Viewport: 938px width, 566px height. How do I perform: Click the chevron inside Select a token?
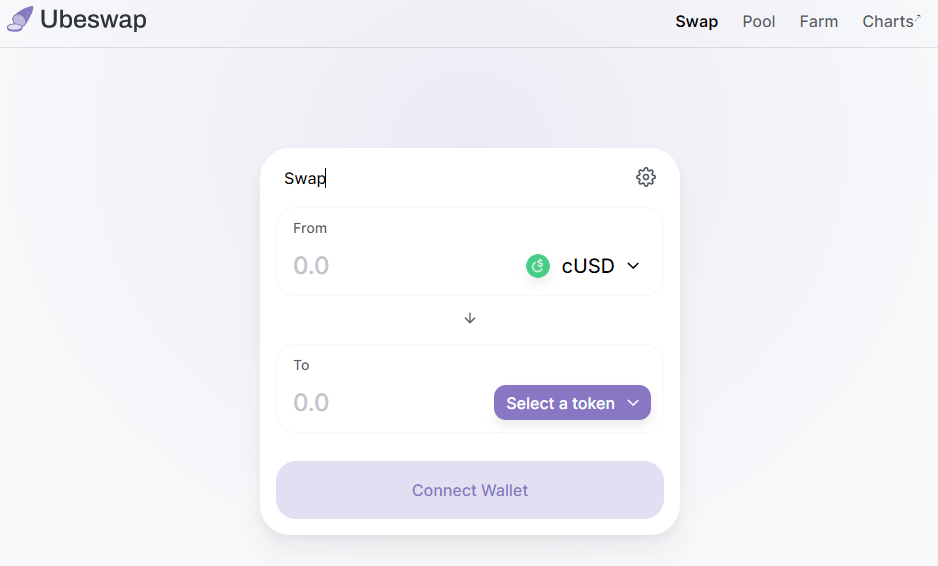633,403
